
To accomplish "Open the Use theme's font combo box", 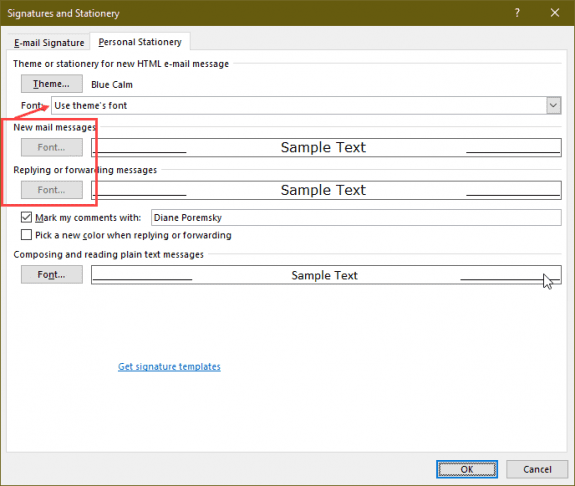I will click(x=306, y=106).
